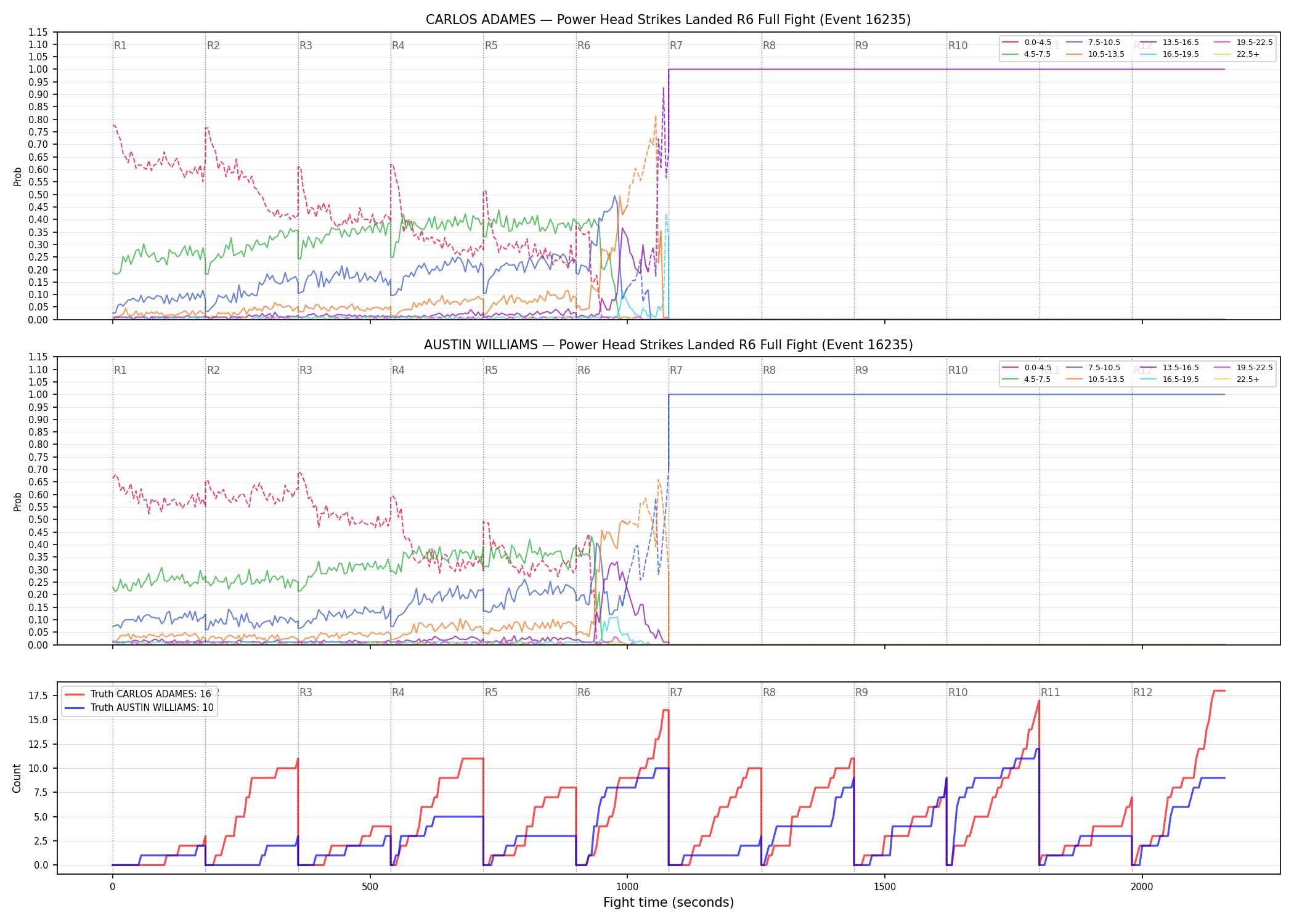This screenshot has height=924, width=1294.
Task: Click the R7 round marker in the Count chart
Action: click(676, 692)
